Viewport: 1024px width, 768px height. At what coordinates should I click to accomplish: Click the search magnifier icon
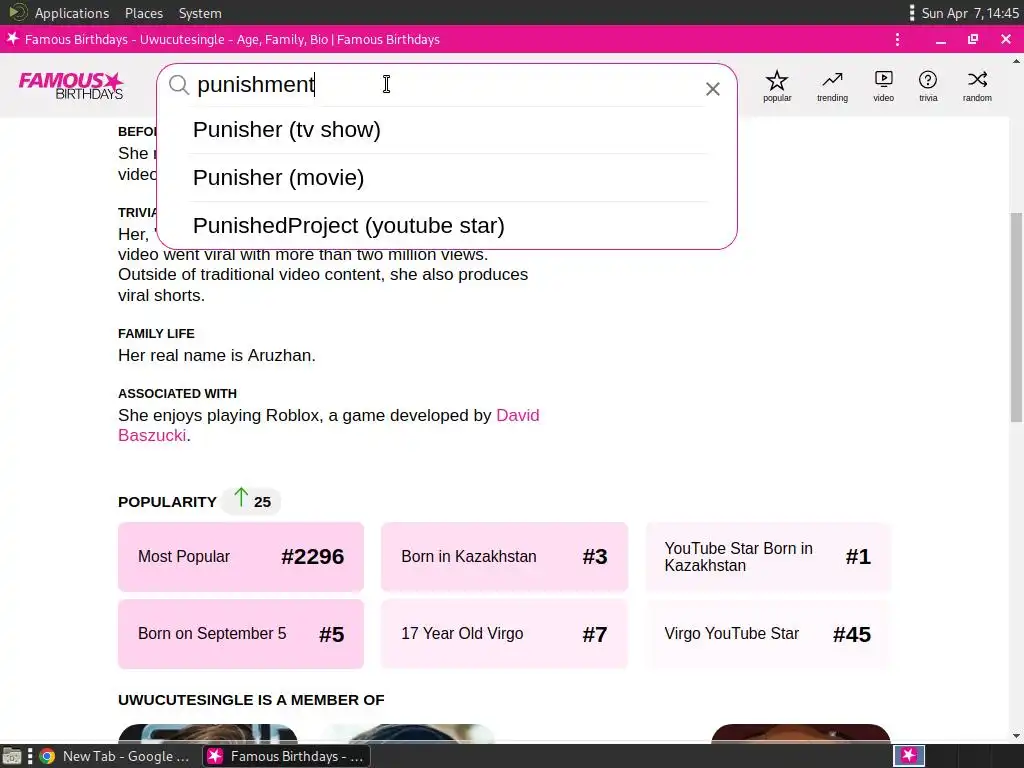pyautogui.click(x=179, y=85)
